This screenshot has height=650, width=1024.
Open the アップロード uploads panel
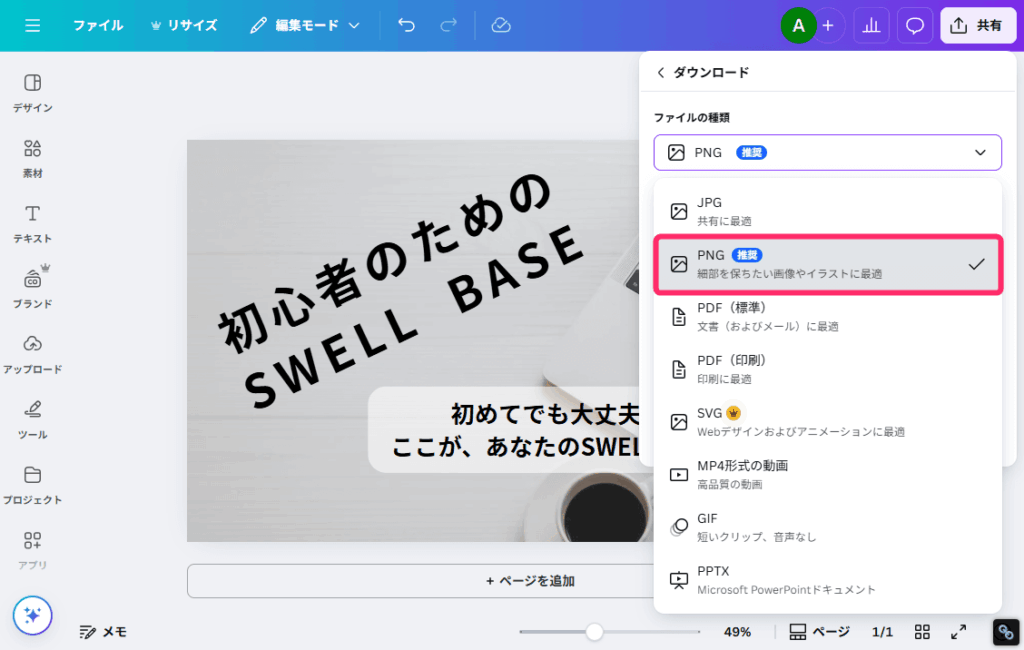click(33, 355)
